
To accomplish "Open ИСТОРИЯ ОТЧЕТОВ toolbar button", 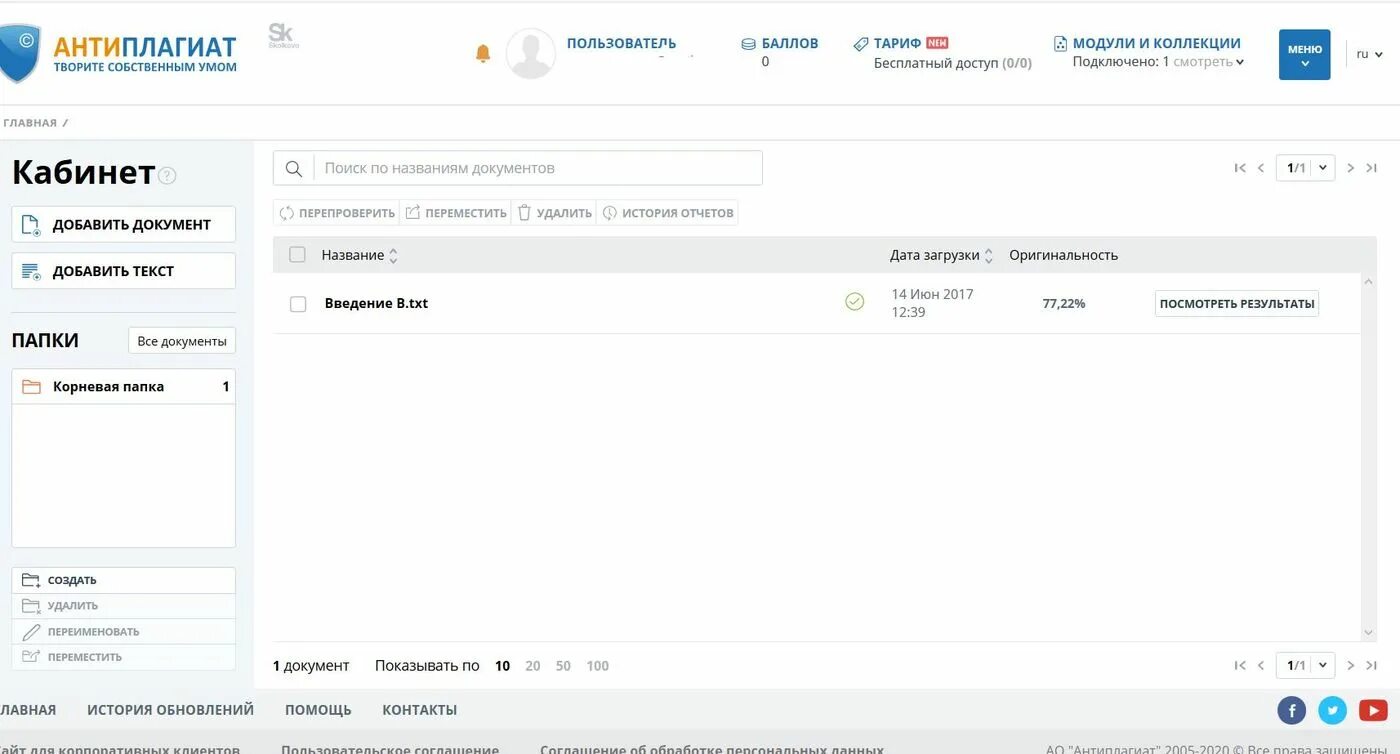I will click(x=667, y=213).
